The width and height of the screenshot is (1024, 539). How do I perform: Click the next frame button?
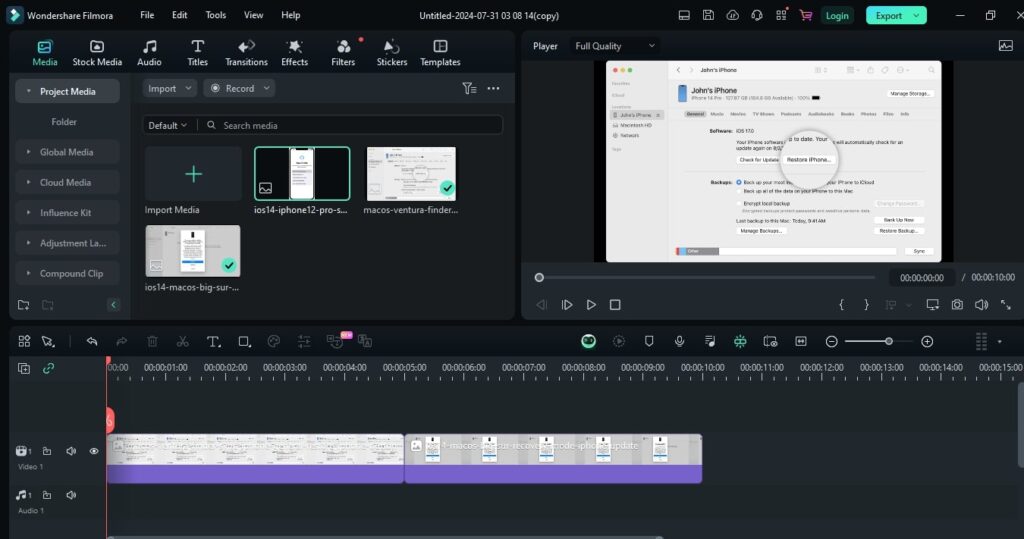pyautogui.click(x=566, y=305)
